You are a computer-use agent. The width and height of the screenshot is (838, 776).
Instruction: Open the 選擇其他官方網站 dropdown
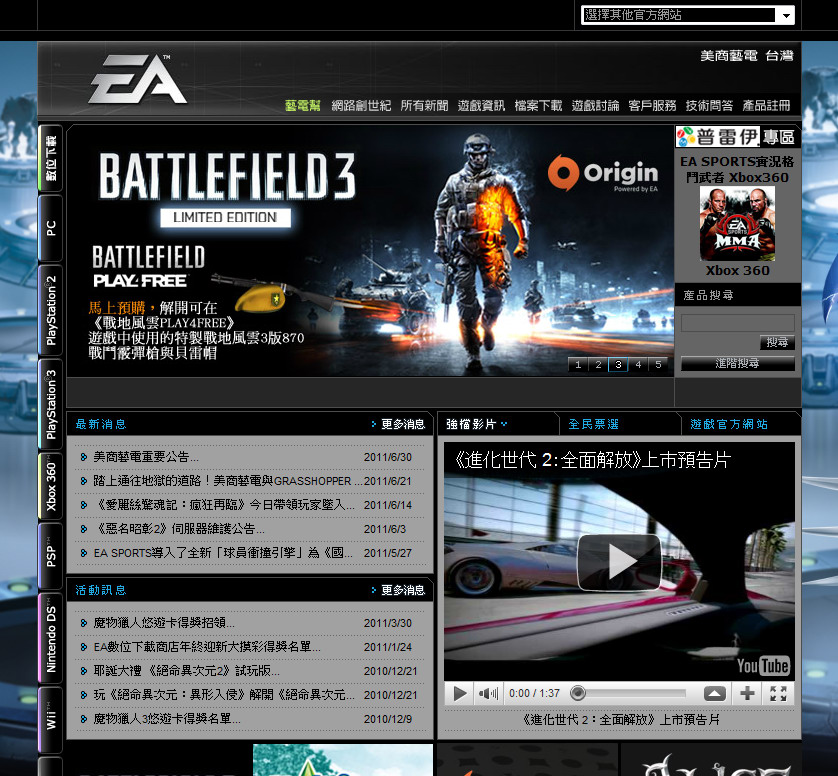688,15
